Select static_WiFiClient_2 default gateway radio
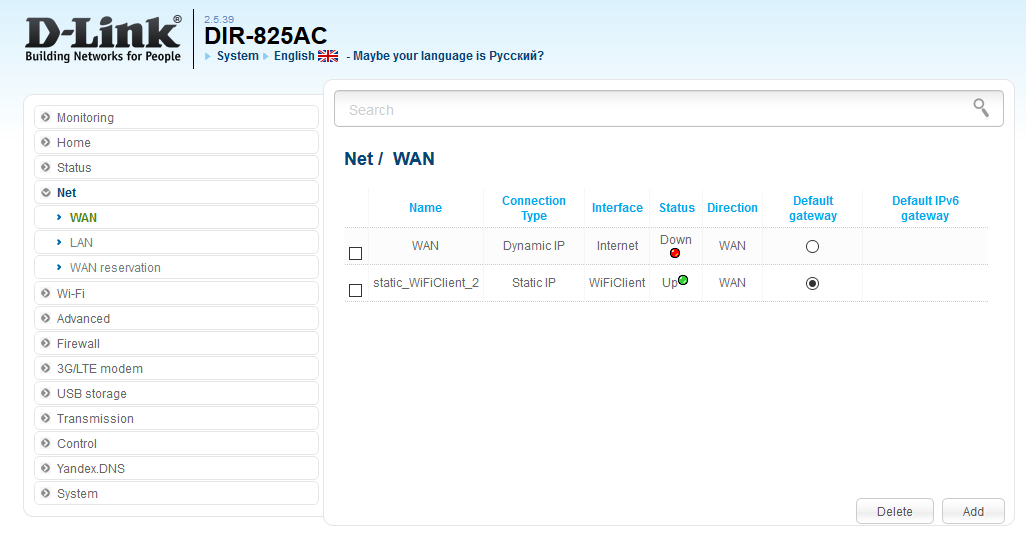The image size is (1026, 551). [812, 283]
